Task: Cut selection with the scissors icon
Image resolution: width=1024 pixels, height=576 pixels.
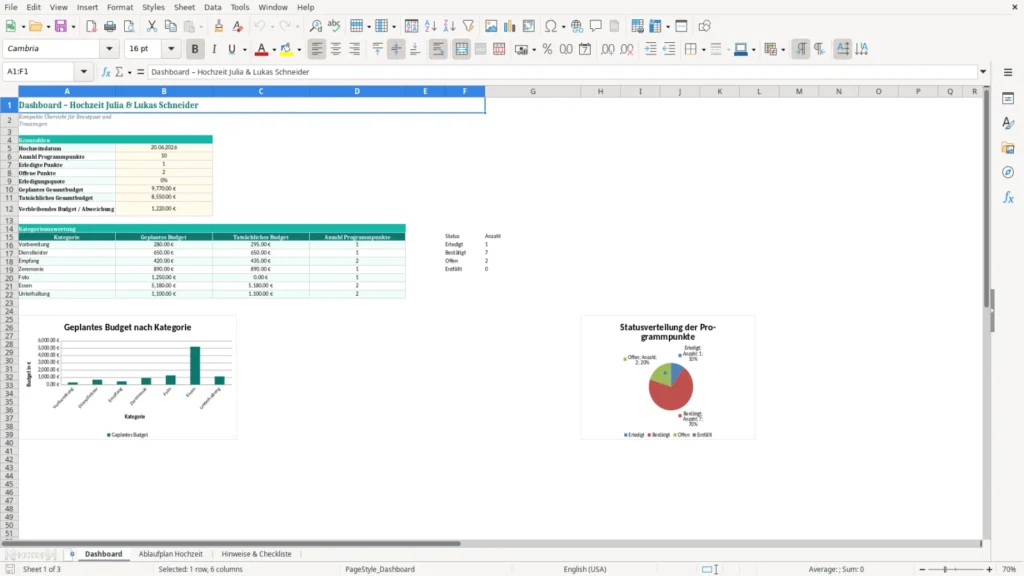Action: 152,26
